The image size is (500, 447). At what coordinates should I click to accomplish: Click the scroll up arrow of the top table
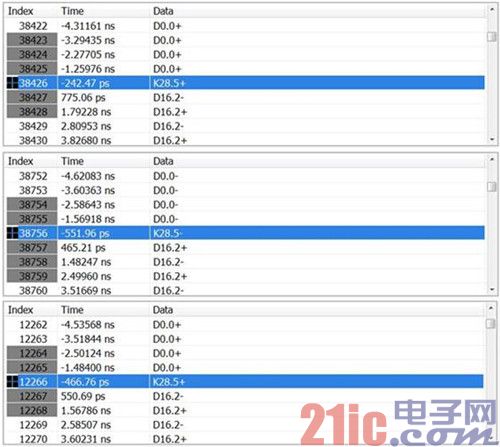pos(492,10)
